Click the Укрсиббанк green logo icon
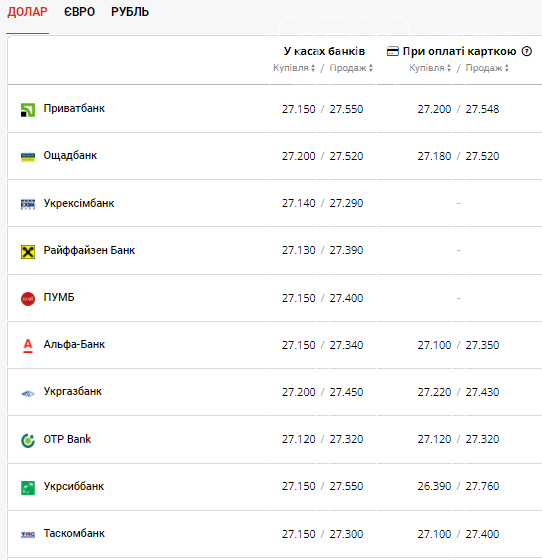This screenshot has height=560, width=542. point(28,488)
